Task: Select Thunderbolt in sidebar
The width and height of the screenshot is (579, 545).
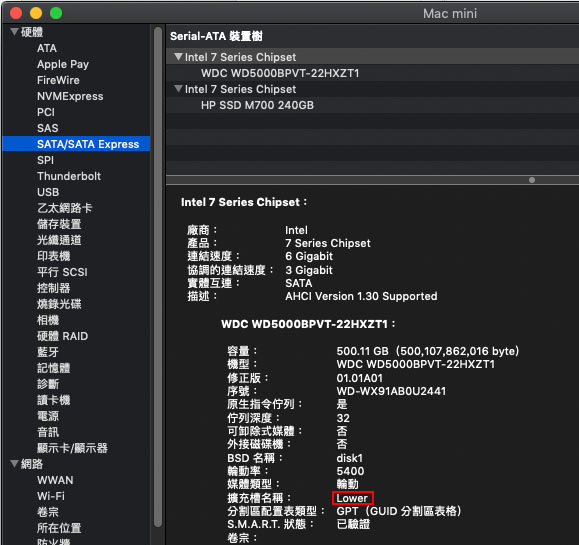Action: [69, 176]
